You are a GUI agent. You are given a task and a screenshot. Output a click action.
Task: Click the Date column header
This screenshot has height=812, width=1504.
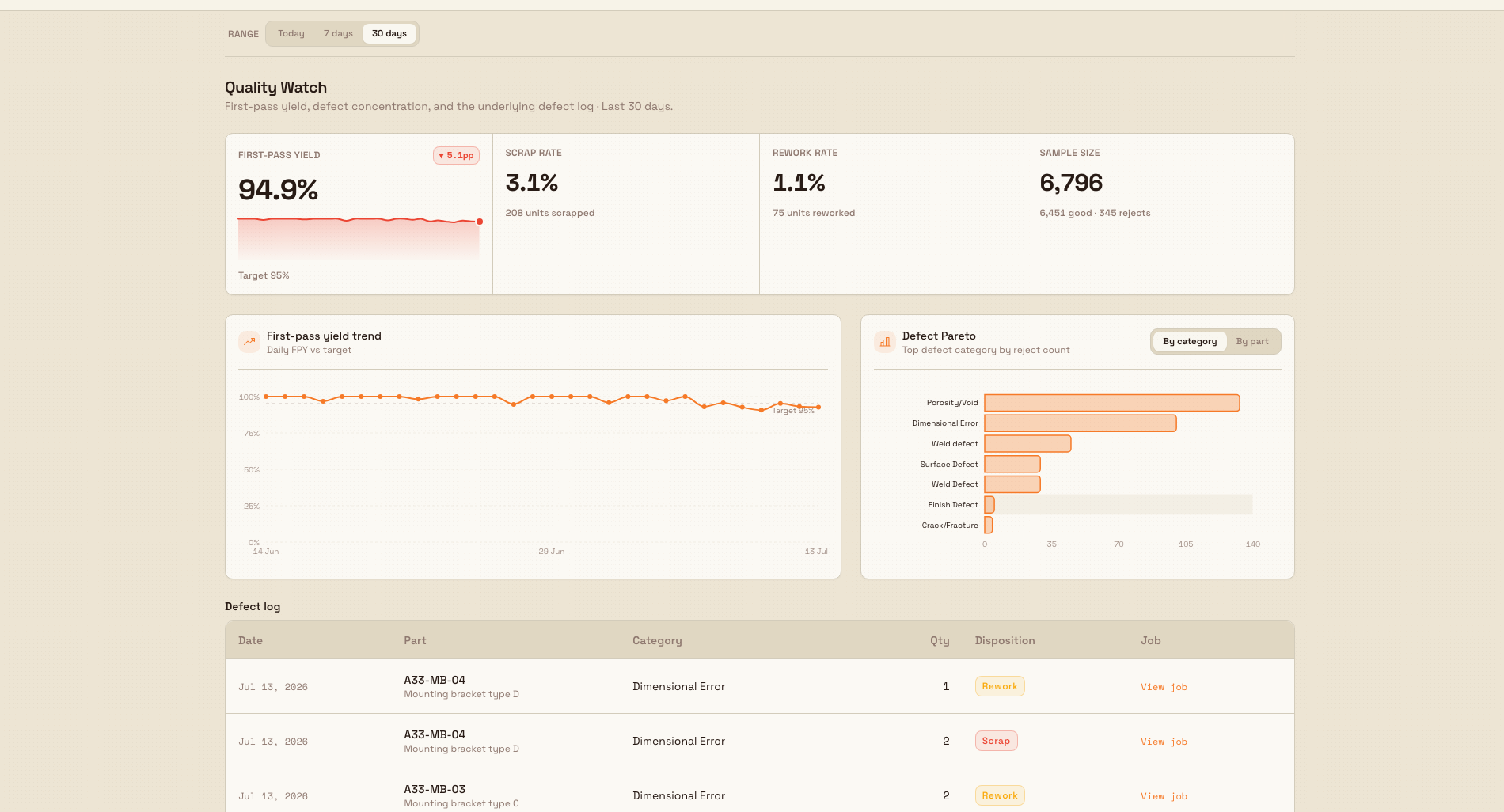[x=250, y=640]
